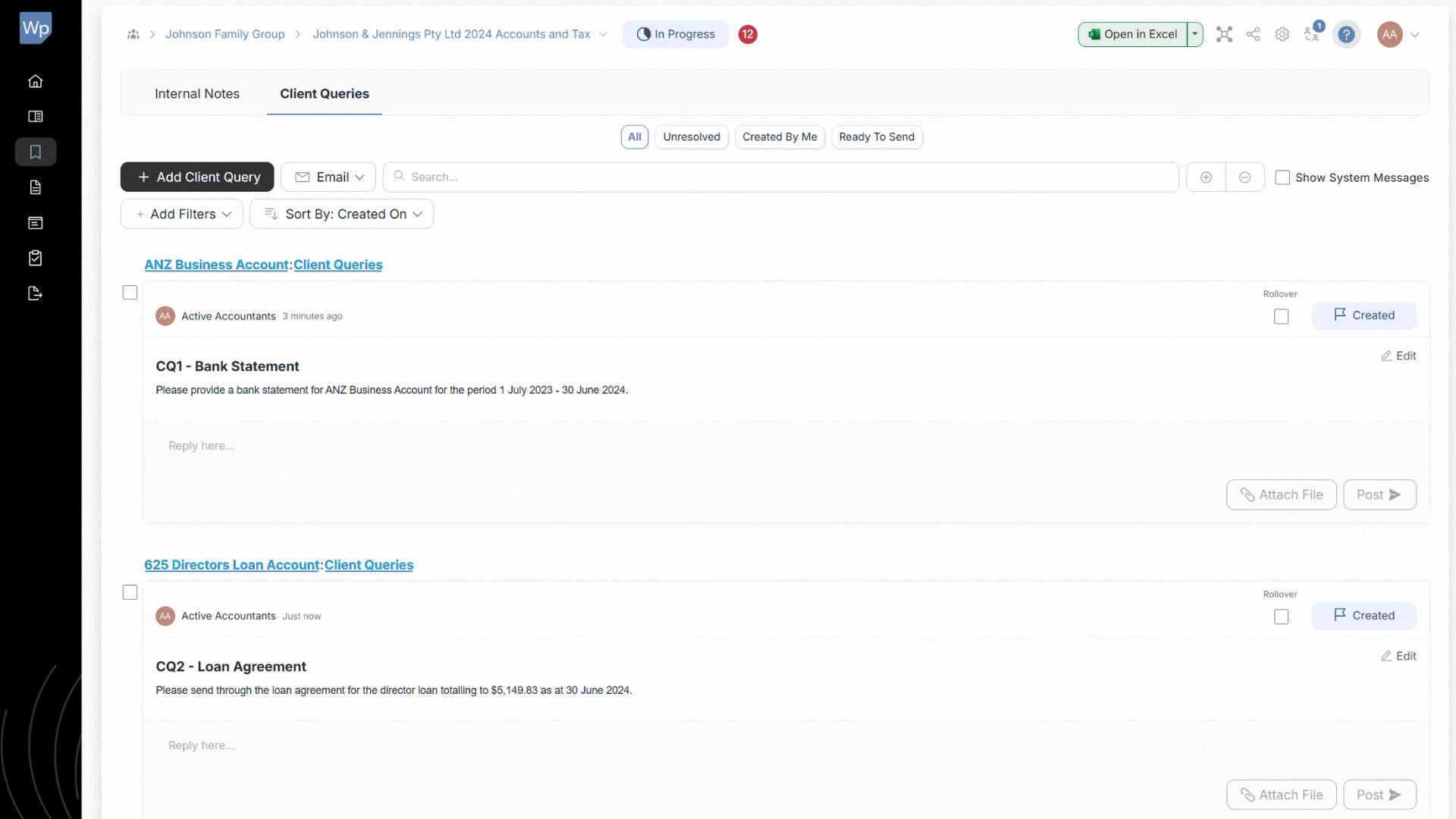Open the share icon in the top bar

[1253, 34]
